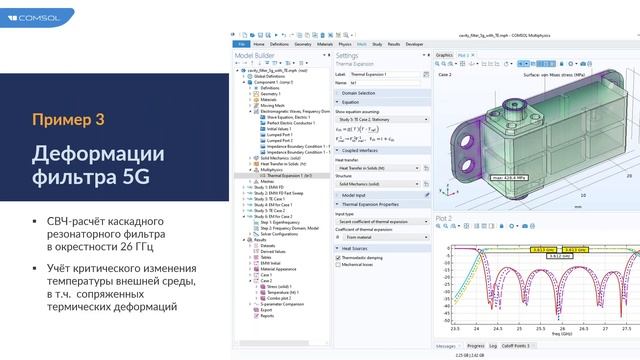Viewport: 640px width, 360px height.
Task: Click go-to-source icon beside Structure dropdown
Action: coord(426,184)
